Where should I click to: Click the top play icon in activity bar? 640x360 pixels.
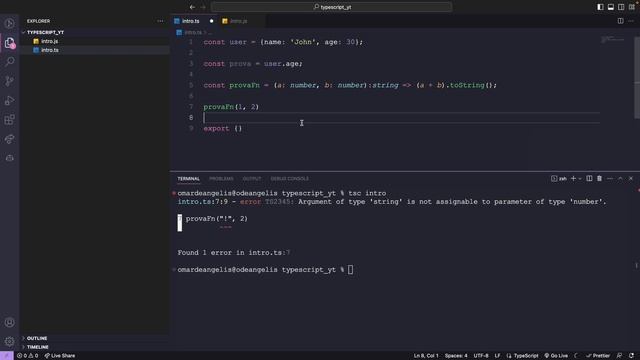click(x=9, y=23)
